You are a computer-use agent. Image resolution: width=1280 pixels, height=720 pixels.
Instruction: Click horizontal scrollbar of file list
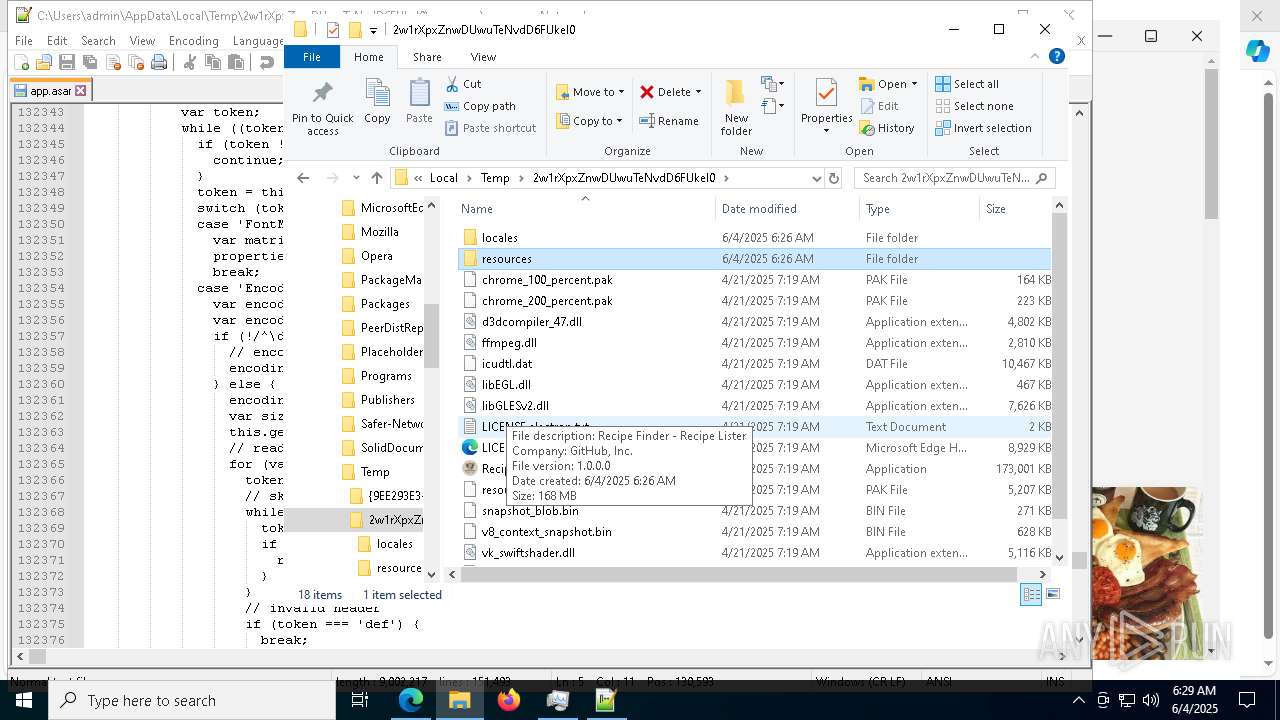pos(738,574)
